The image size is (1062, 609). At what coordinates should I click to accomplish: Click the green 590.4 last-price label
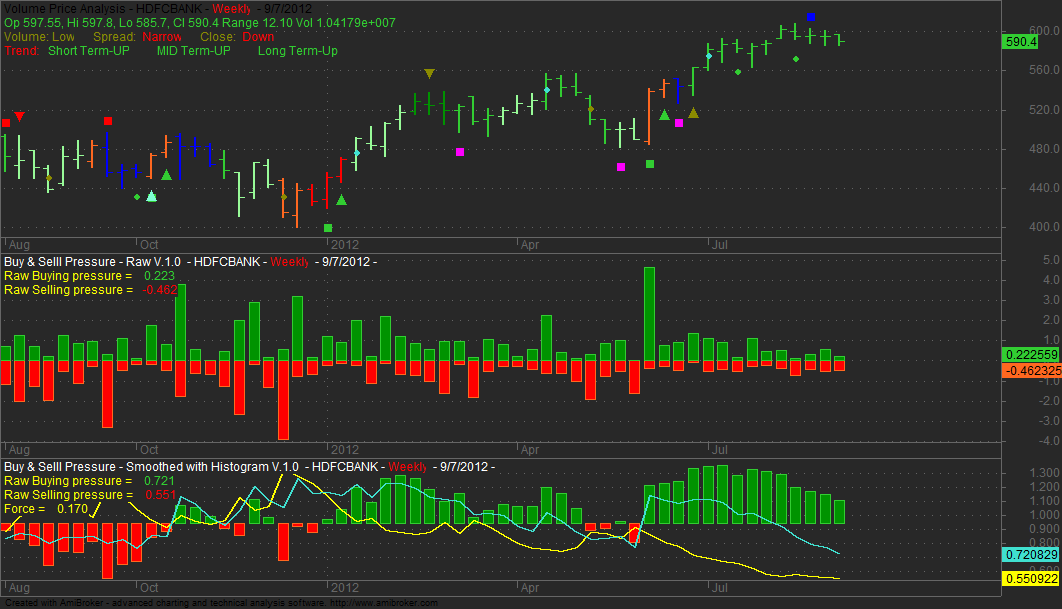point(1020,42)
